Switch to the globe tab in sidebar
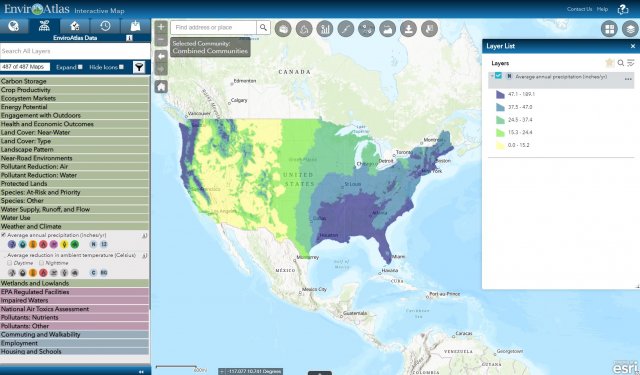 coord(14,26)
